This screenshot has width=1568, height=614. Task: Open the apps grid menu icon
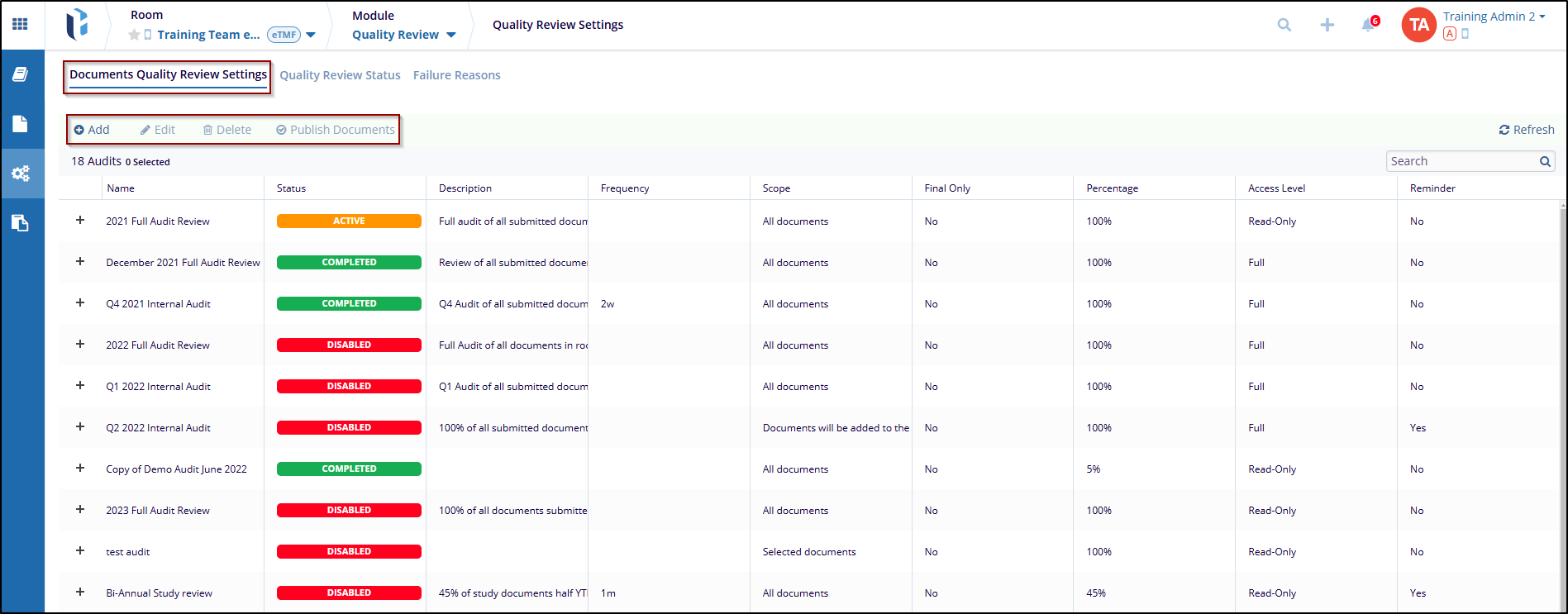[x=21, y=25]
